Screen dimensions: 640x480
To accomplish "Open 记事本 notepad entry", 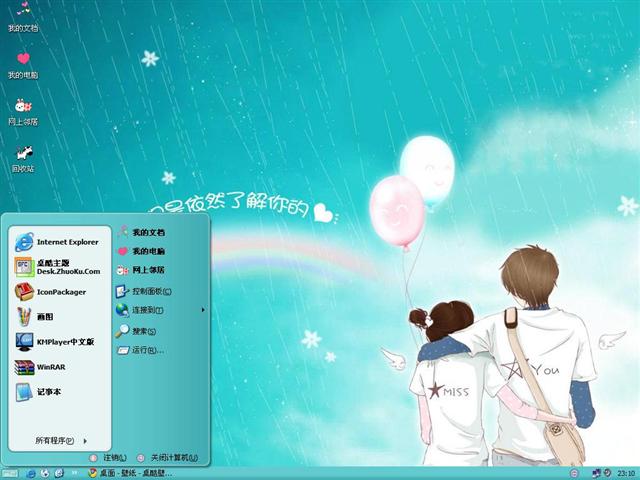I will 60,392.
